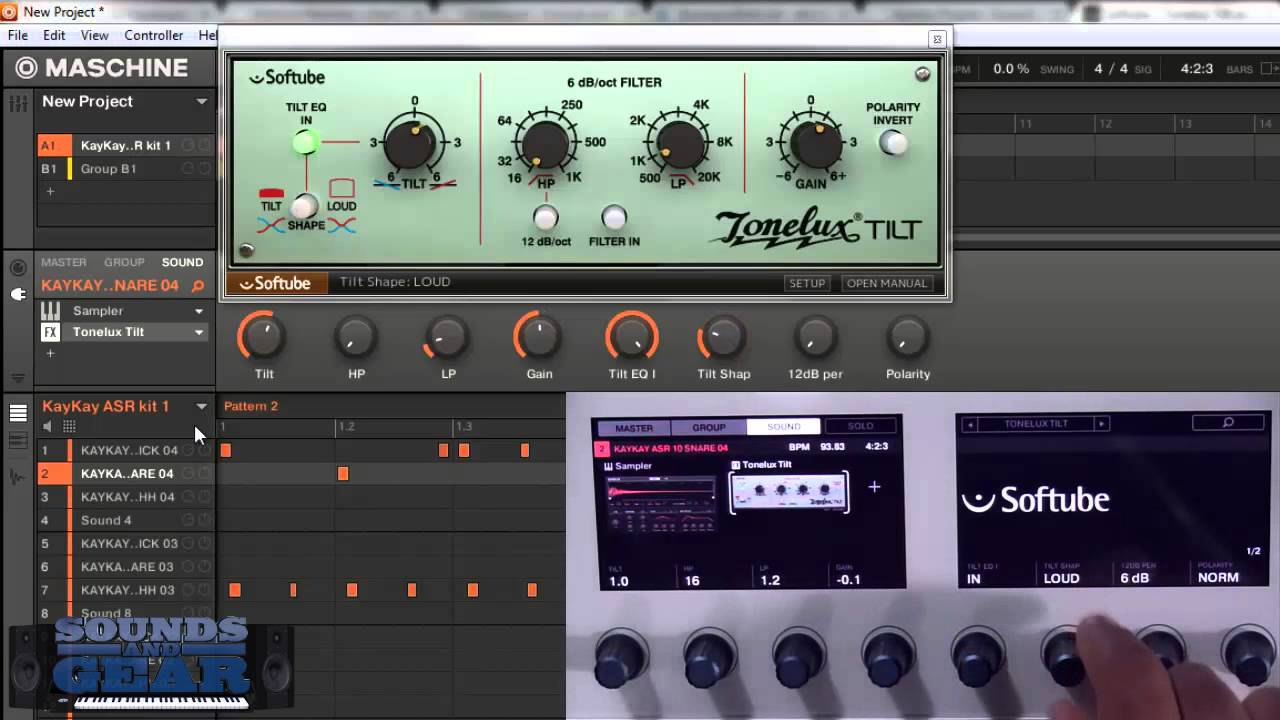Open the File menu
Image resolution: width=1280 pixels, height=720 pixels.
pyautogui.click(x=18, y=35)
